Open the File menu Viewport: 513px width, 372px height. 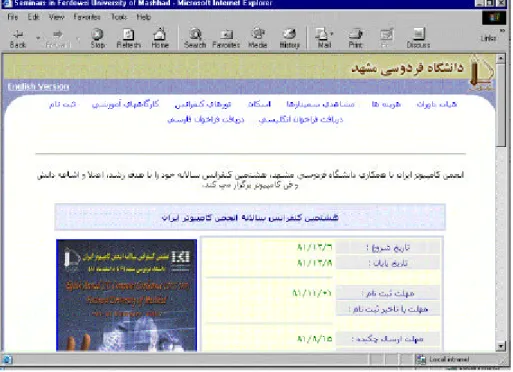pos(13,17)
